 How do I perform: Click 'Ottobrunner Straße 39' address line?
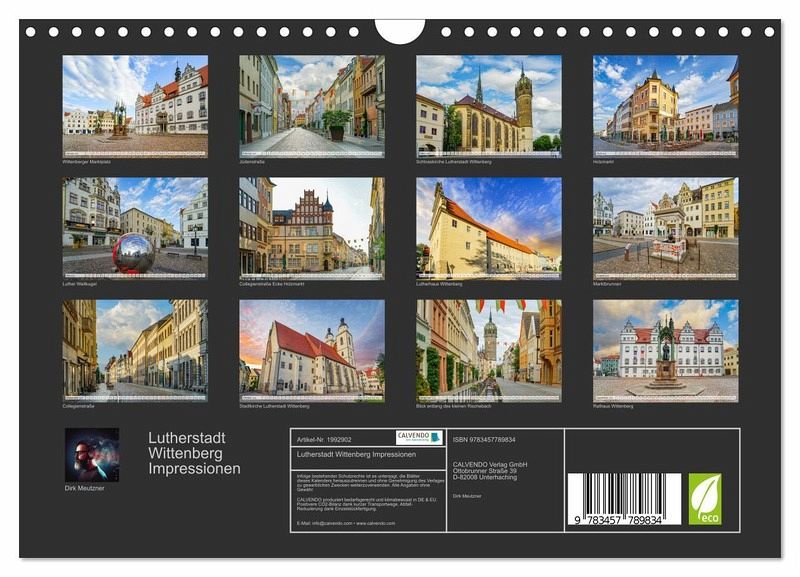(x=485, y=471)
